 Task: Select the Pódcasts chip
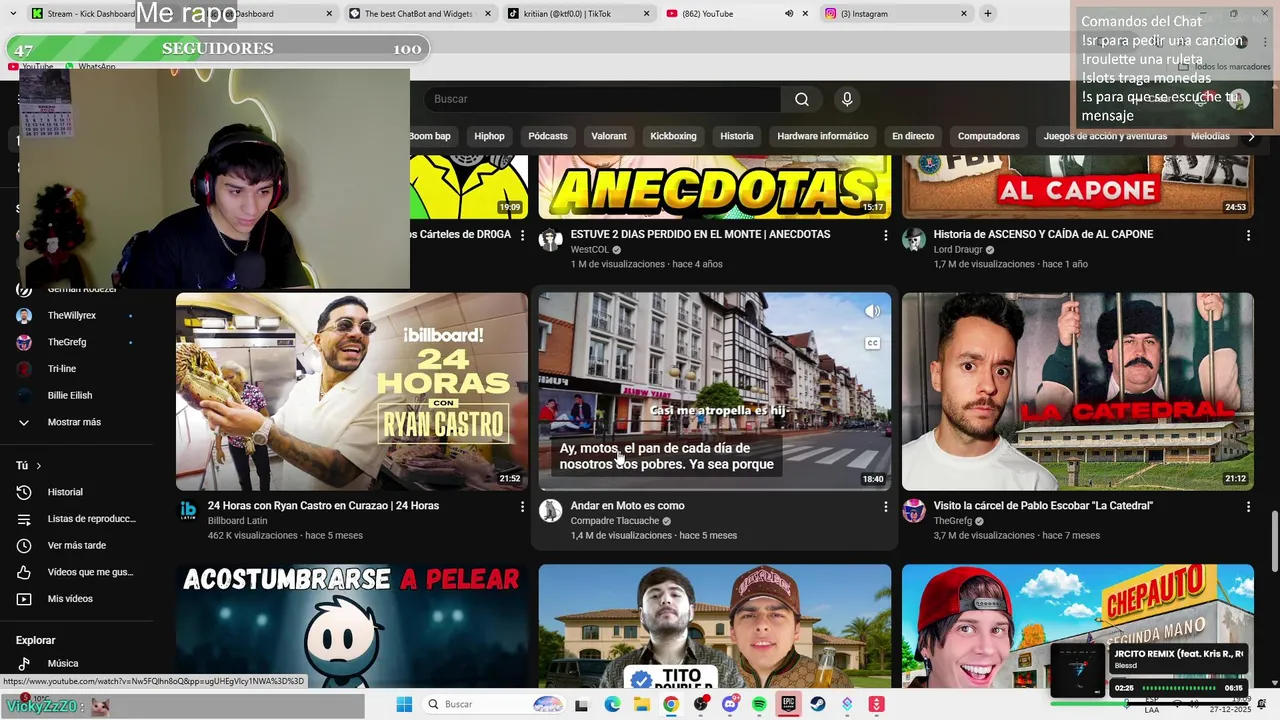click(x=548, y=136)
